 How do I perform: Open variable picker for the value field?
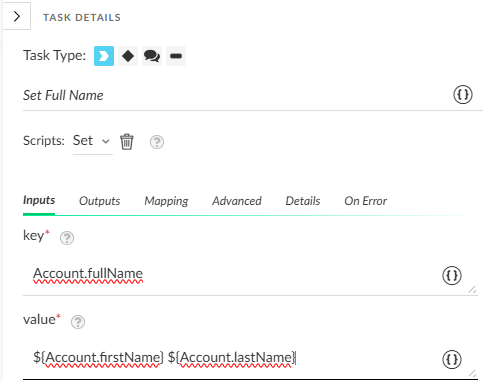pyautogui.click(x=452, y=360)
